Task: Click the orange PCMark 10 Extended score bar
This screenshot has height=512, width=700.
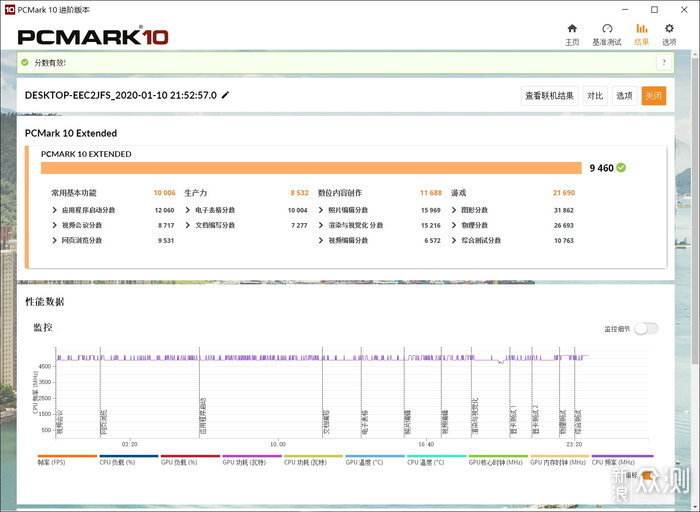Action: point(311,168)
